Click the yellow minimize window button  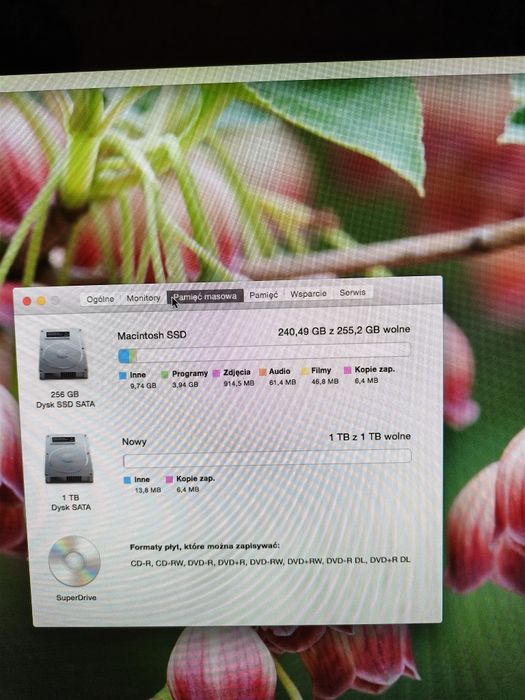pos(41,301)
